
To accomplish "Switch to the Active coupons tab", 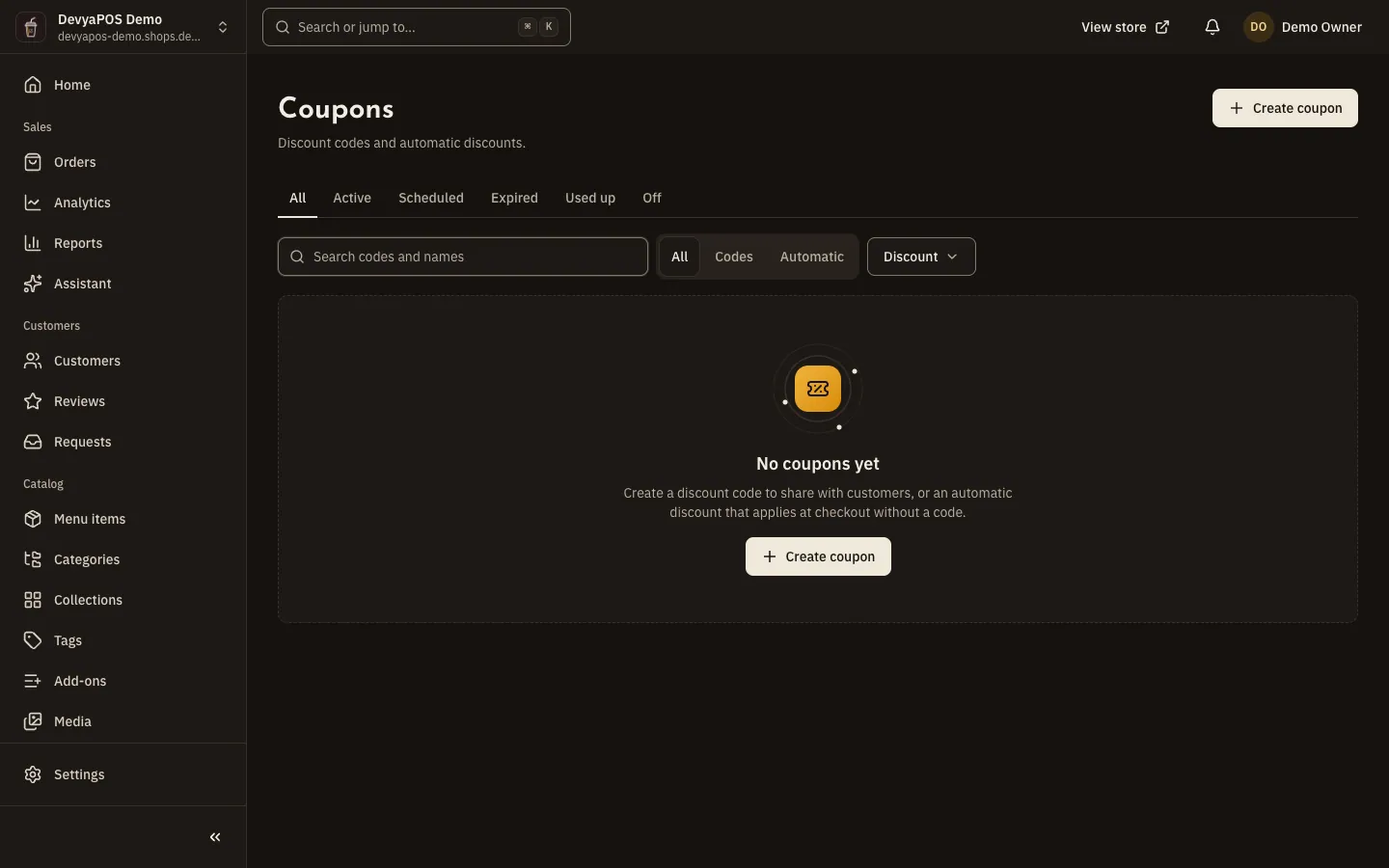I will pyautogui.click(x=352, y=198).
